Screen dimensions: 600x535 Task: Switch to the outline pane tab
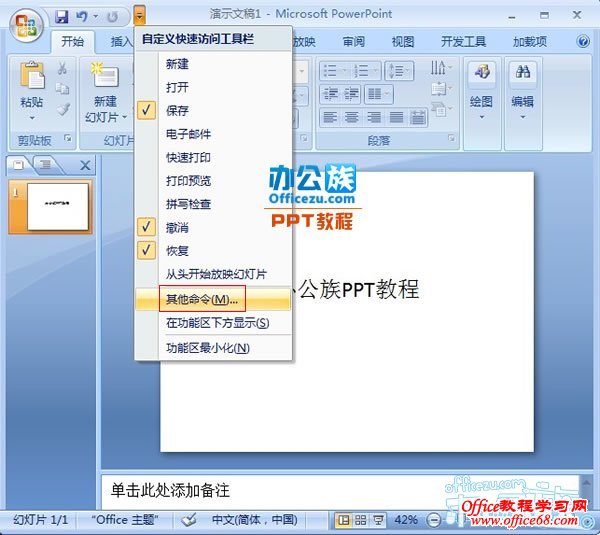pyautogui.click(x=46, y=165)
